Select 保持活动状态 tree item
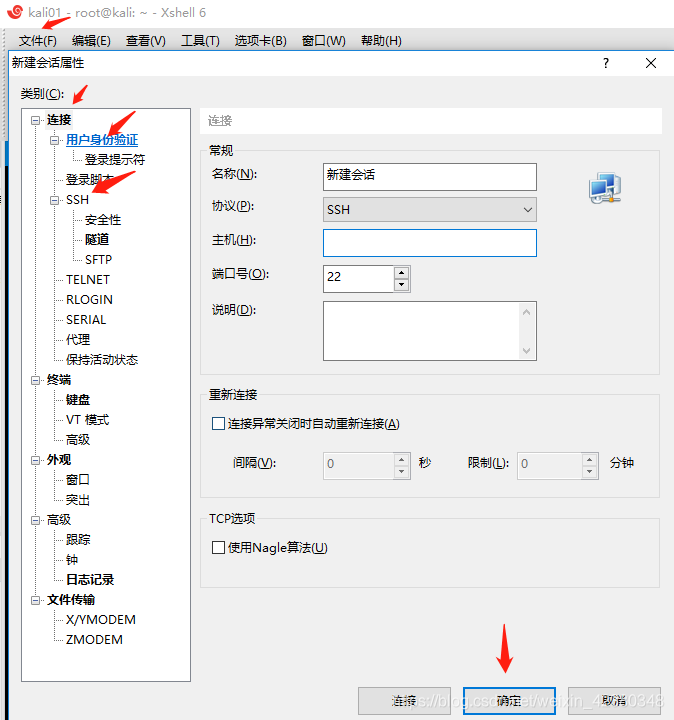Image resolution: width=674 pixels, height=720 pixels. pyautogui.click(x=102, y=360)
